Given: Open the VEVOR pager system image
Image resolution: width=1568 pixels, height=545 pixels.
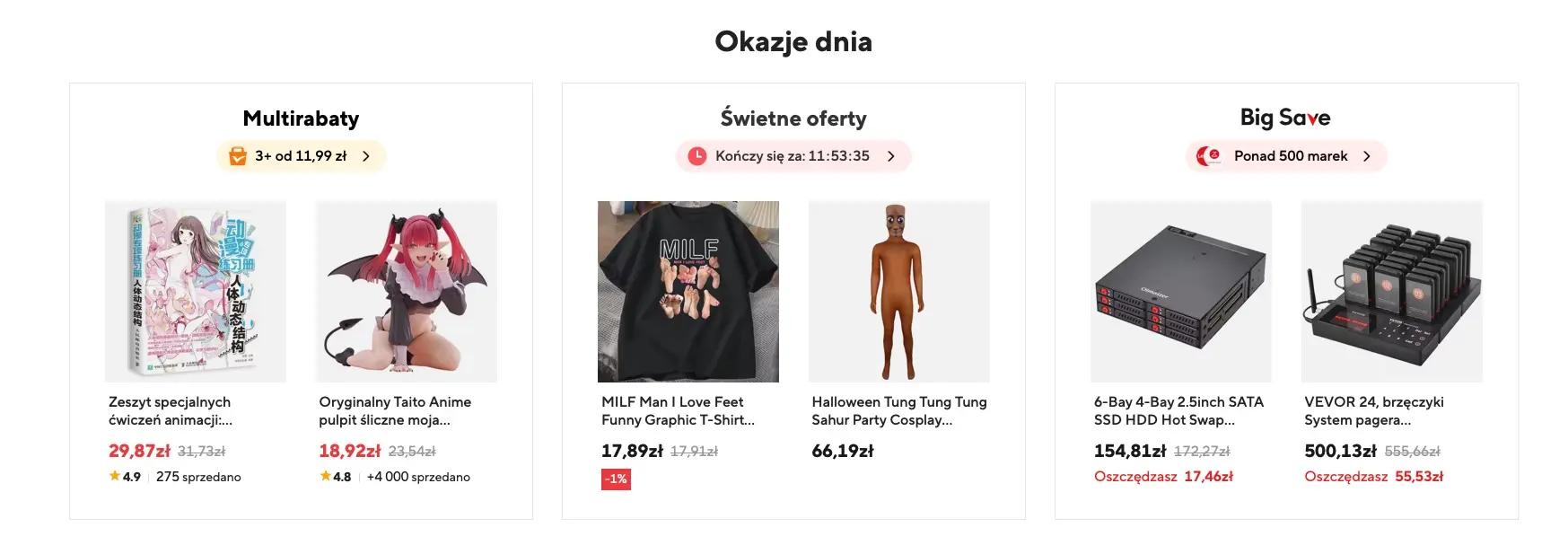Looking at the screenshot, I should [1391, 292].
